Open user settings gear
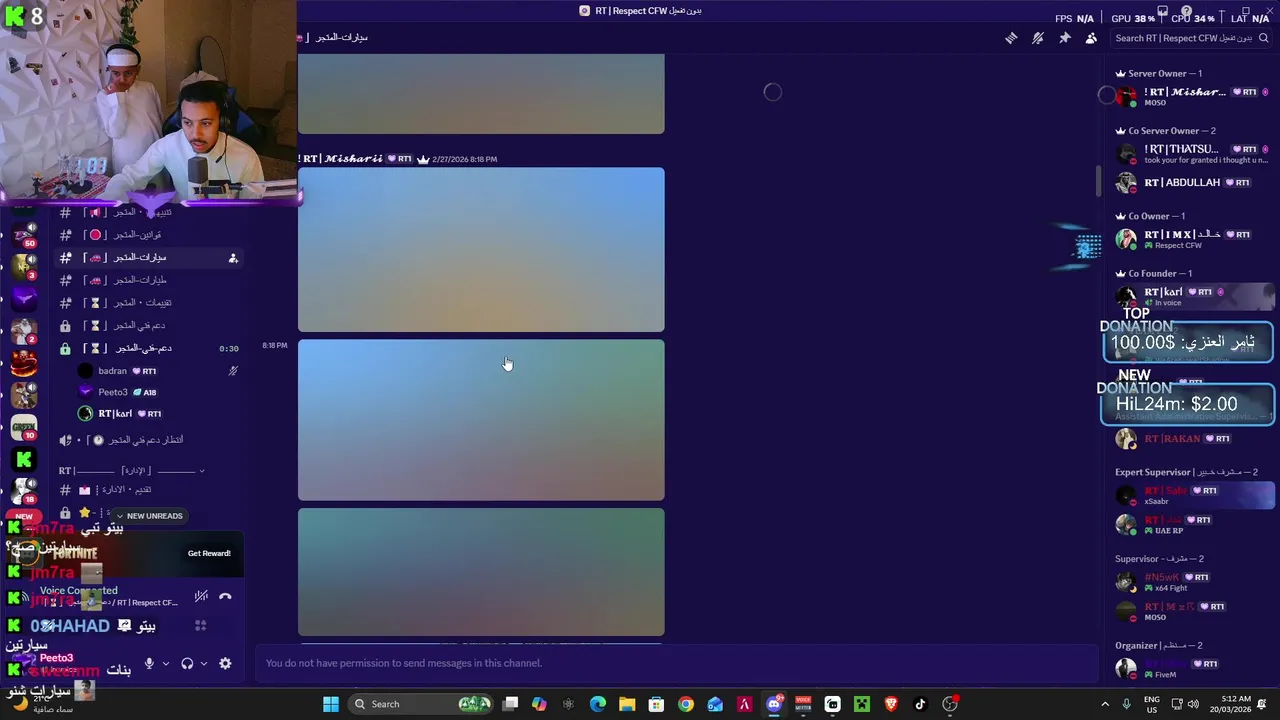Screen dimensions: 1280x720 pyautogui.click(x=225, y=663)
